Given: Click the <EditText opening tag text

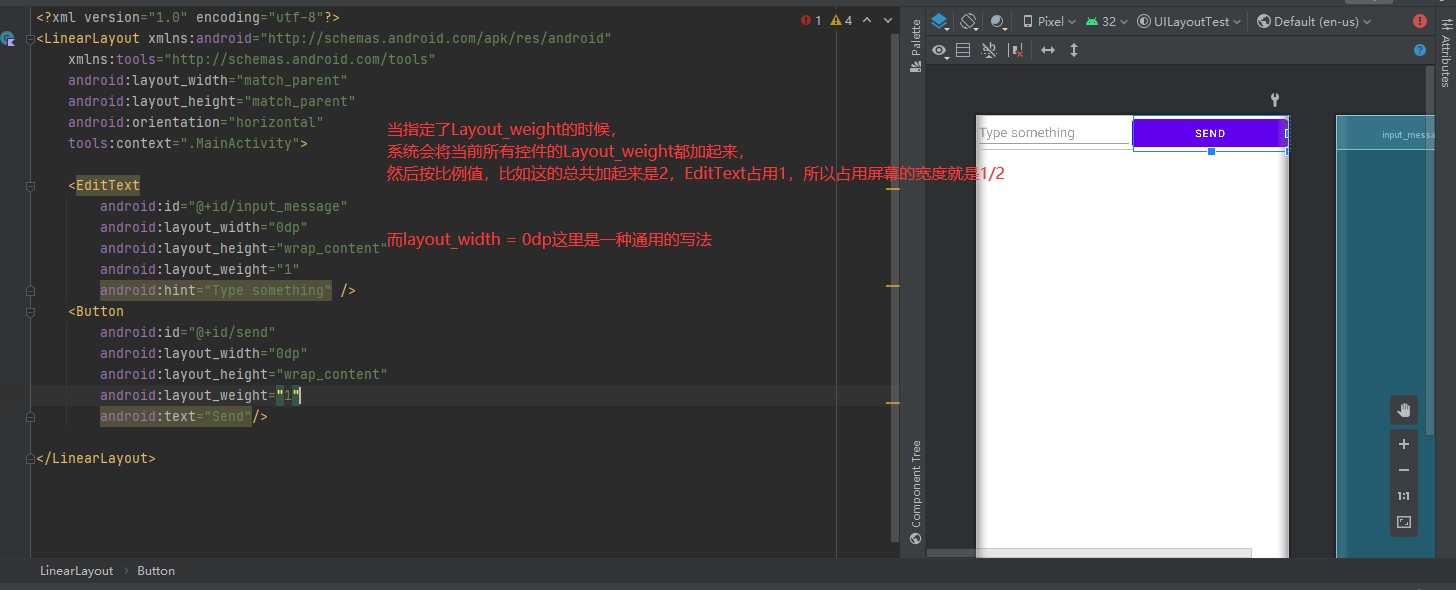Looking at the screenshot, I should [x=104, y=186].
